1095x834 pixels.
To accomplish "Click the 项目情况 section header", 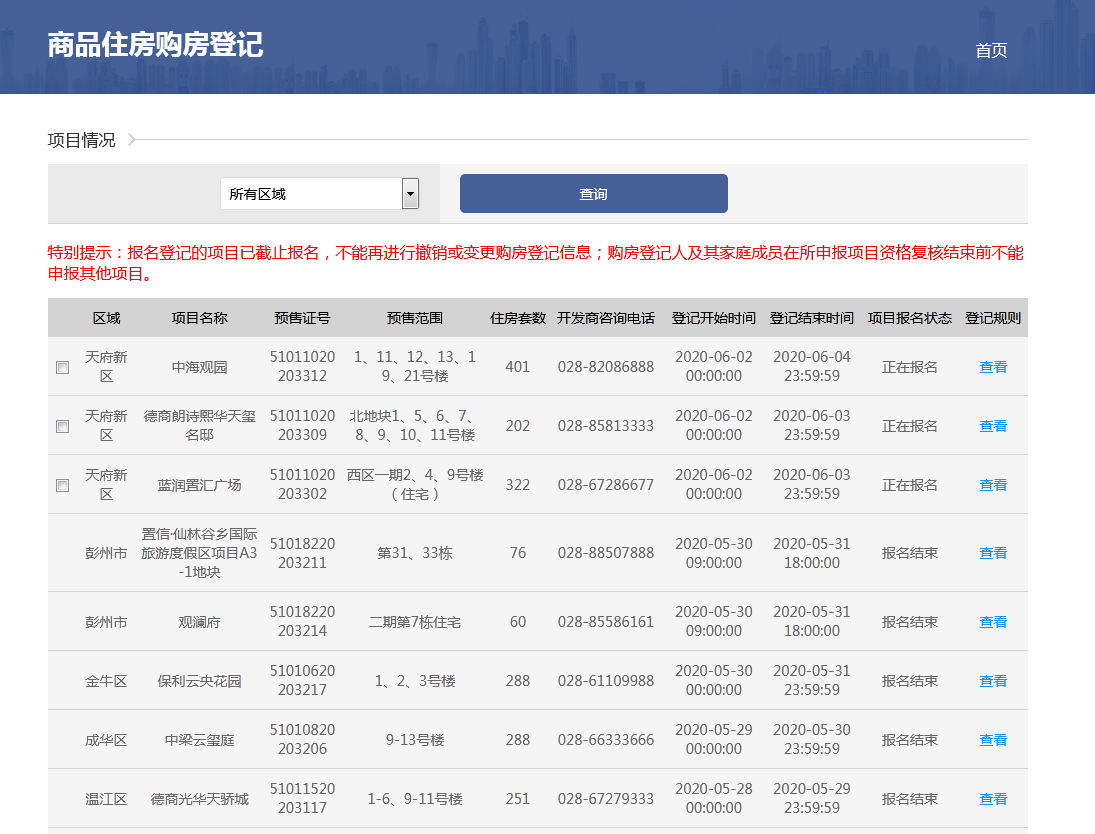I will tap(84, 140).
